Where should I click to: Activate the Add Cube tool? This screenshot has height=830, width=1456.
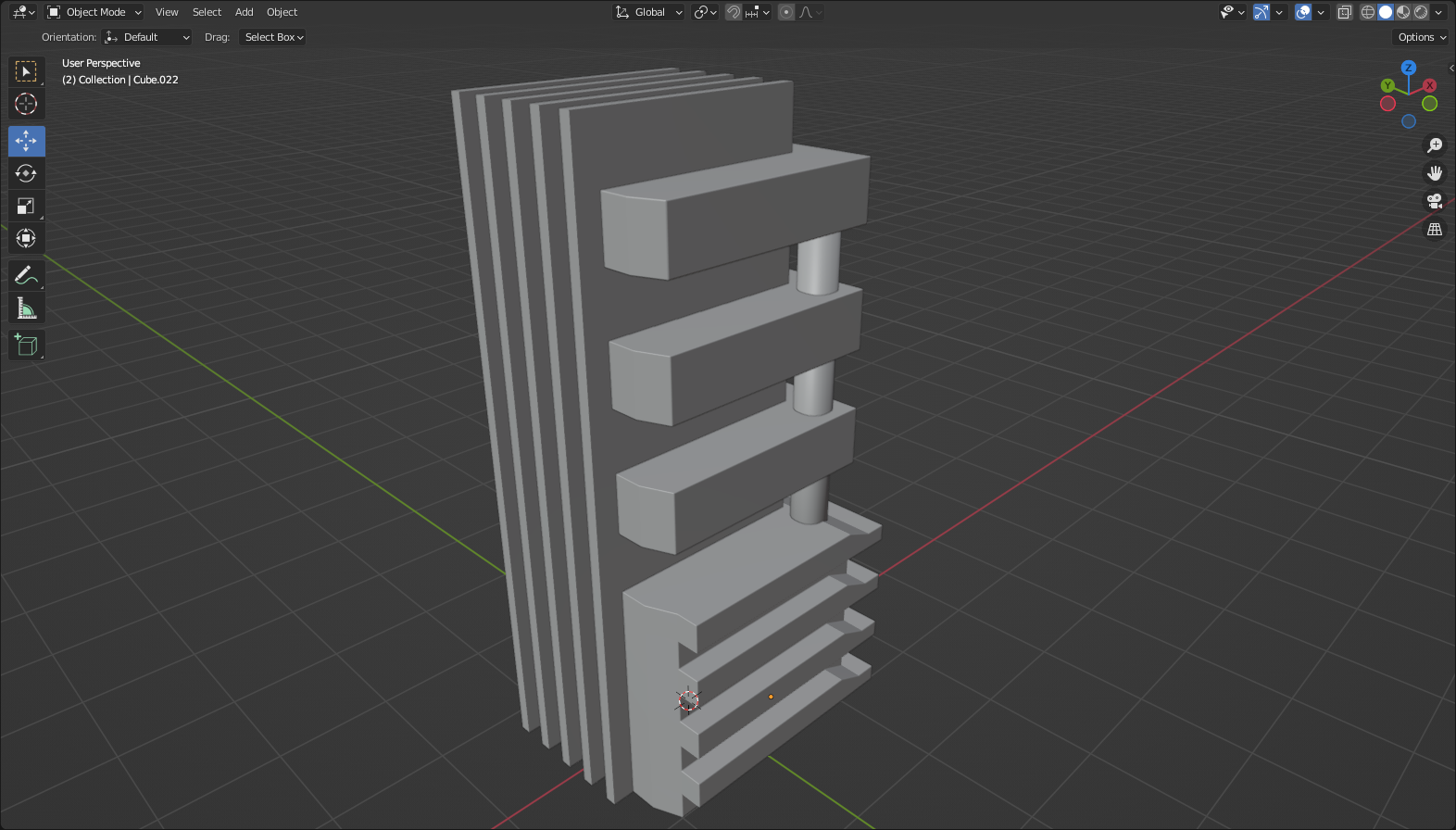26,346
